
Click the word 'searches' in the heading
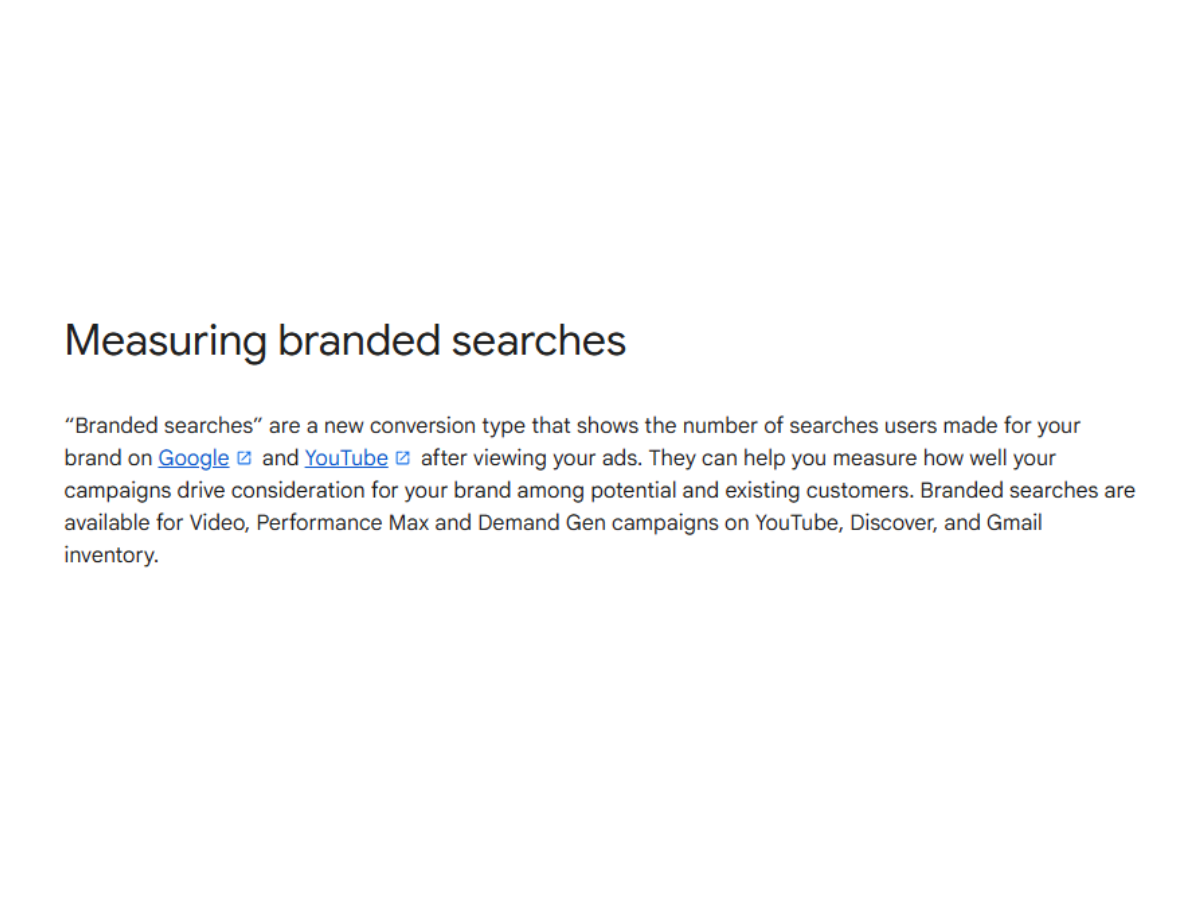click(539, 340)
